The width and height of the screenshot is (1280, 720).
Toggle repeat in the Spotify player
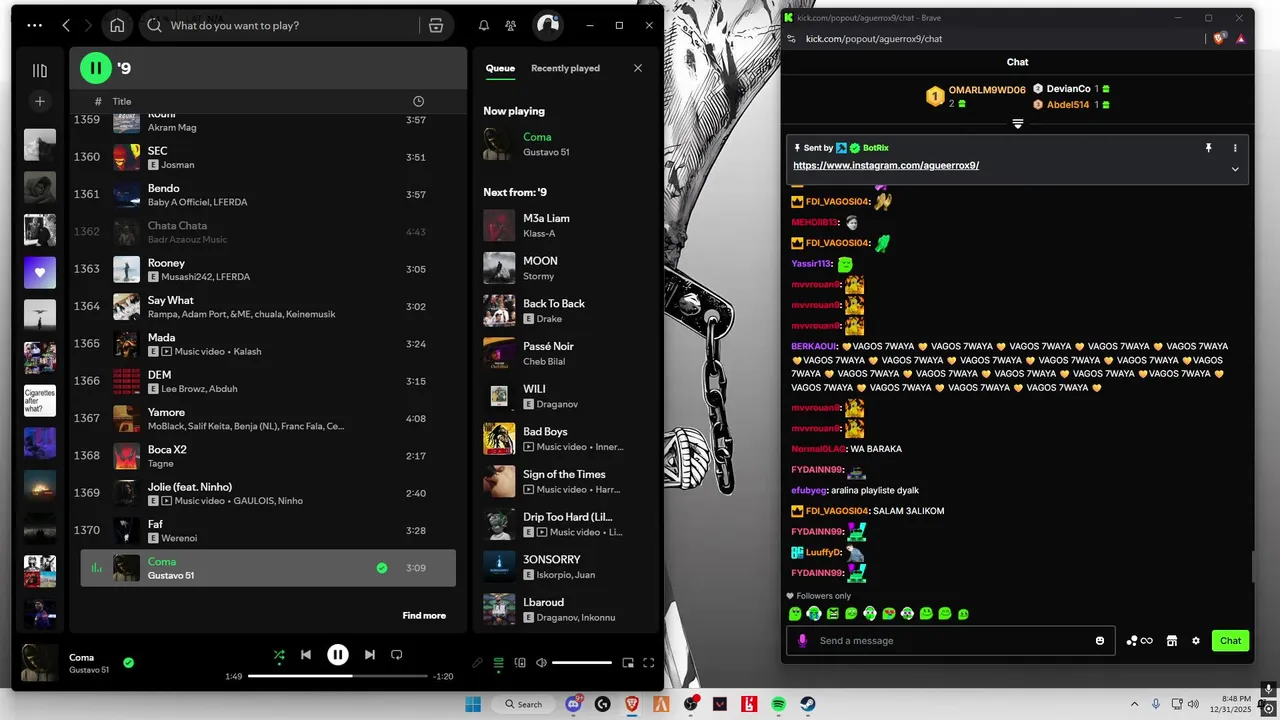[x=397, y=655]
